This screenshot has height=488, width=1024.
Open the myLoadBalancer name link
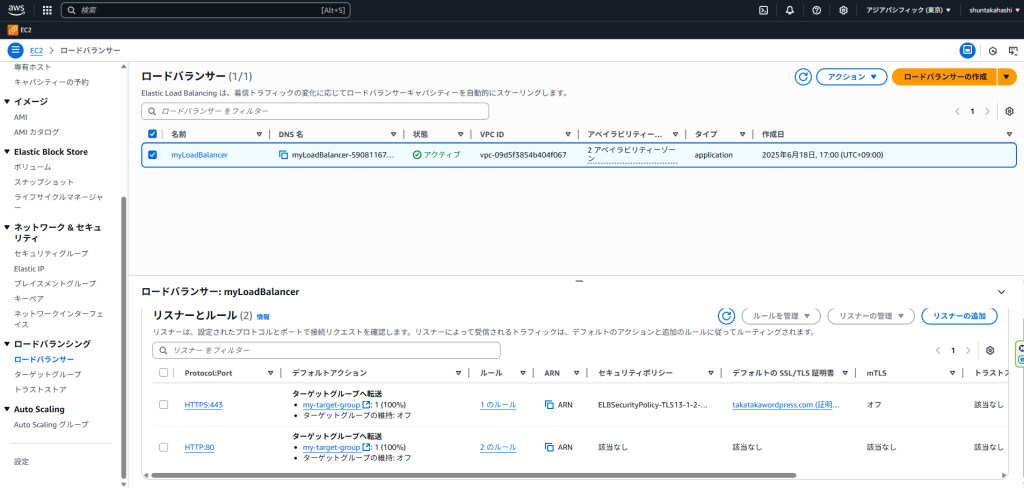(x=199, y=155)
